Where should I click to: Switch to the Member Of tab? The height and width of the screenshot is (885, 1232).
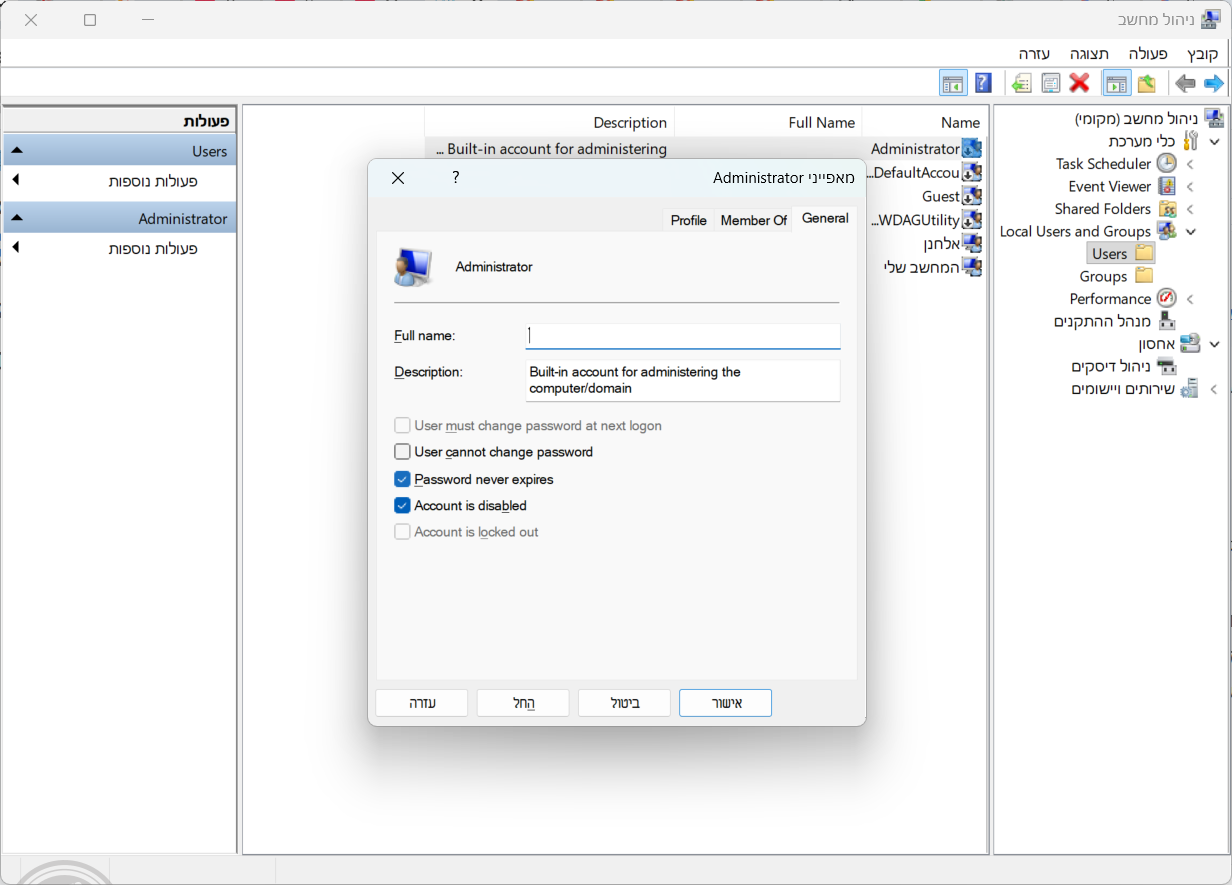click(x=753, y=220)
